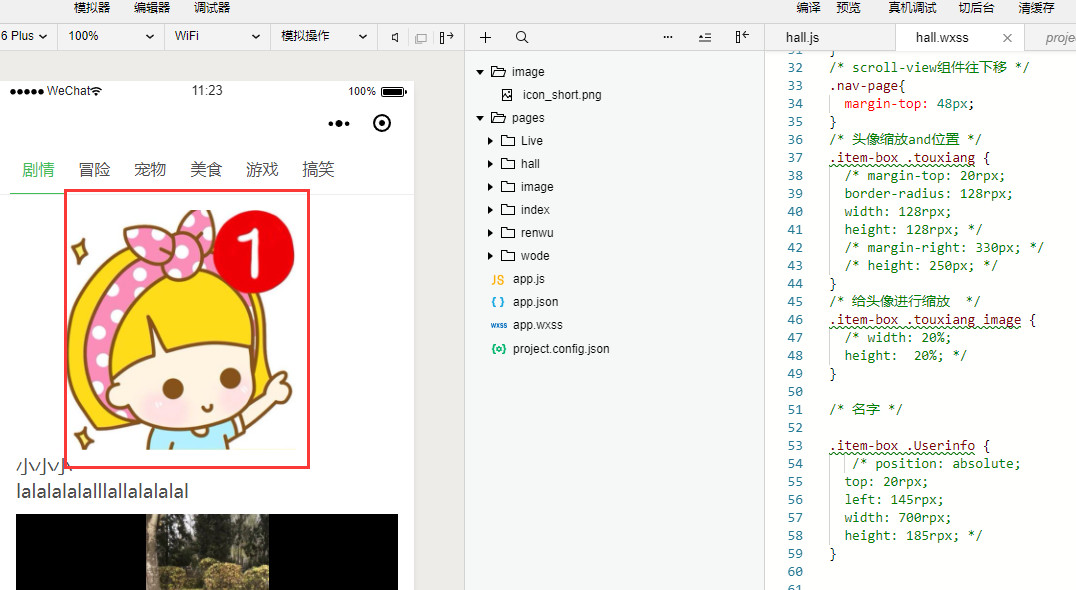
Task: Click the lalalalalalllallalalalal text
Action: coord(102,491)
